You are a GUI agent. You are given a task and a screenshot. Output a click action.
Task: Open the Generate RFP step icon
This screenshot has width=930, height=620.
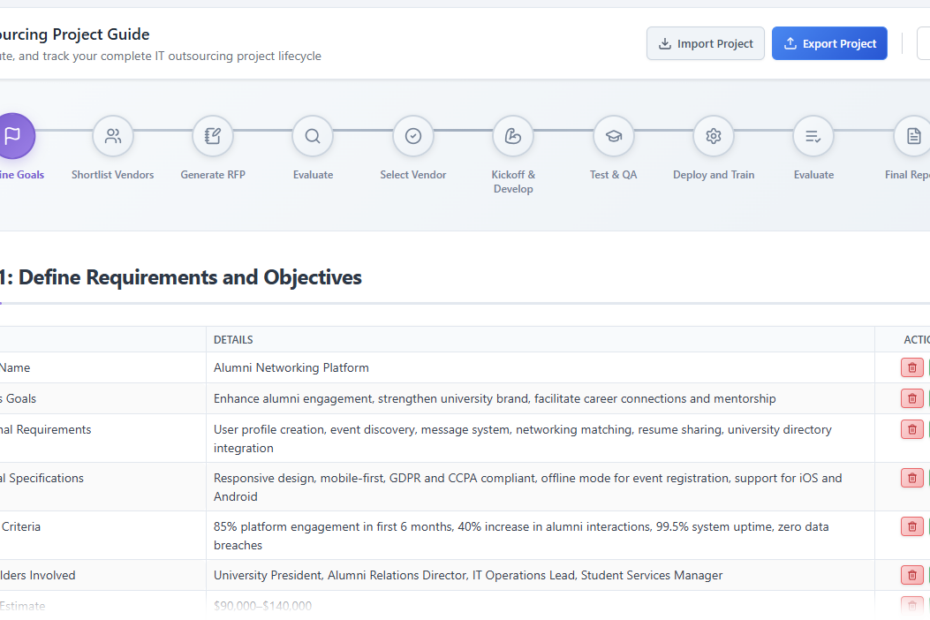point(213,136)
